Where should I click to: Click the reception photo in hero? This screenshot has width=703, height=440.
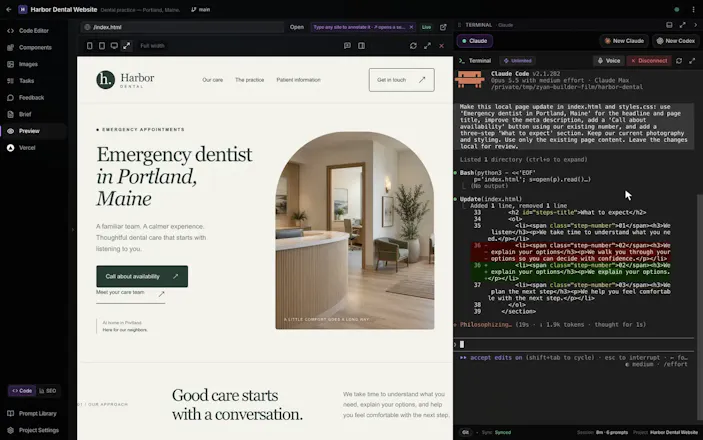(355, 230)
